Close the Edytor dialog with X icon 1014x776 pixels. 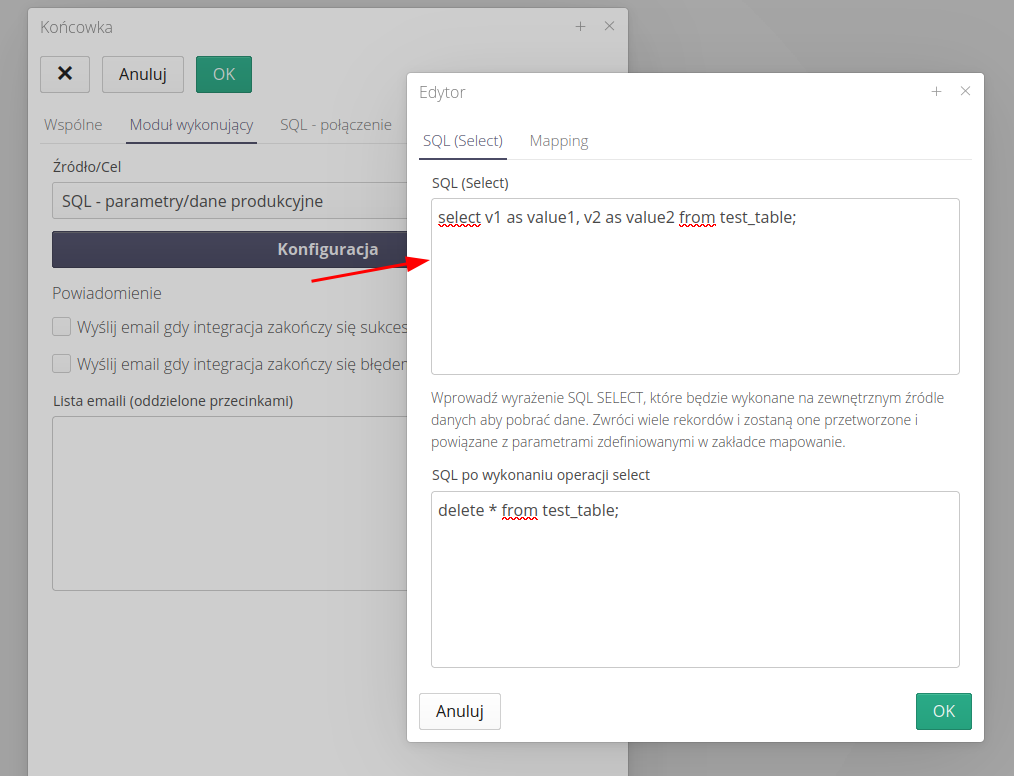tap(965, 91)
